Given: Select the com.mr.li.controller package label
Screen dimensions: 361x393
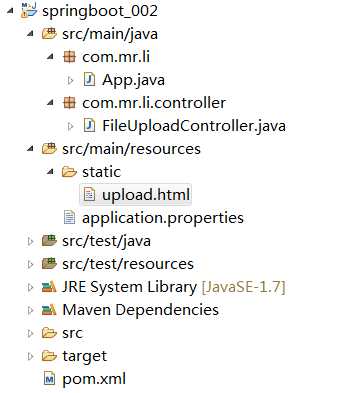Looking at the screenshot, I should tap(154, 103).
